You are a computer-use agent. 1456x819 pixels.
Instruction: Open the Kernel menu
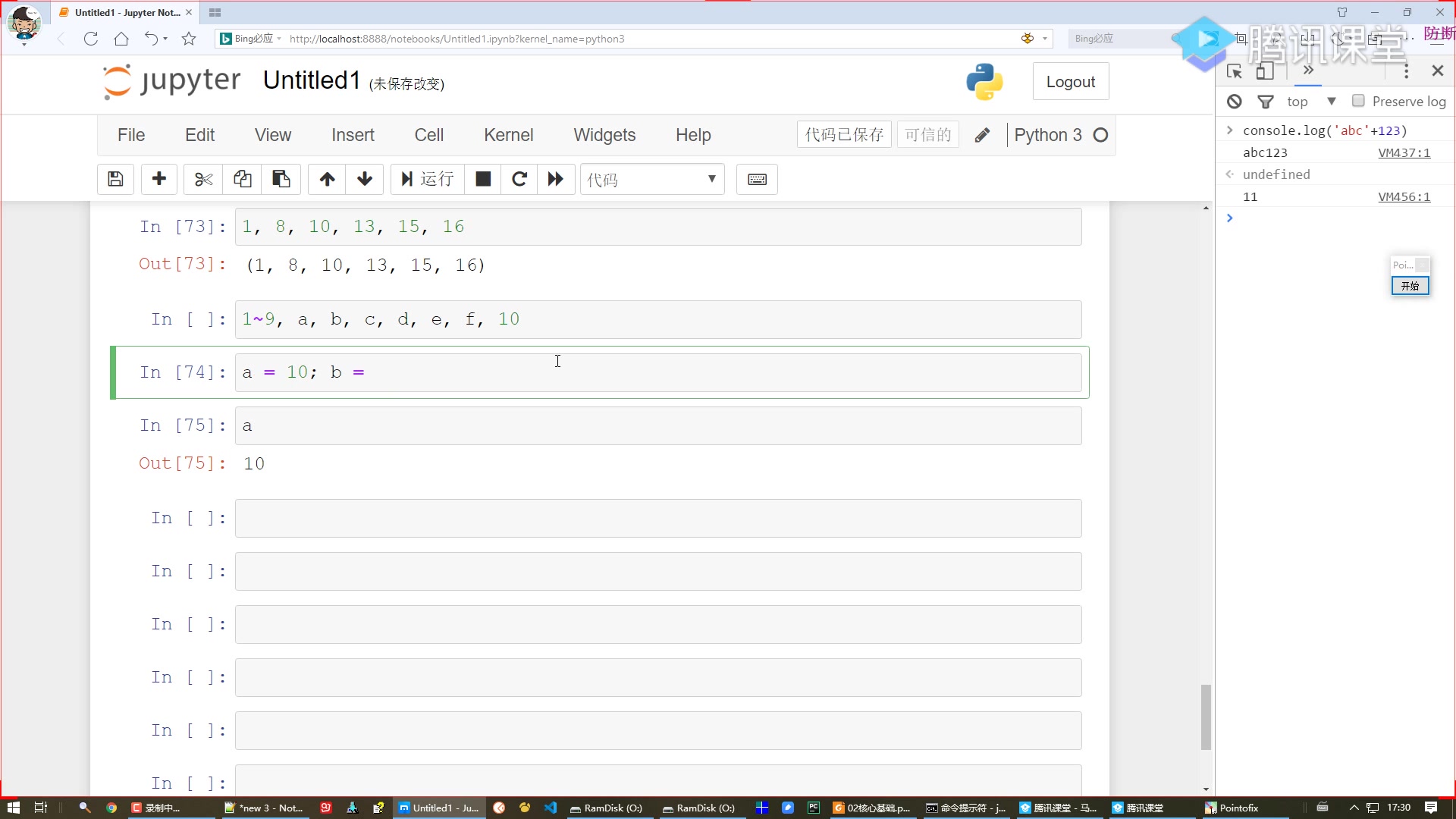[x=508, y=135]
